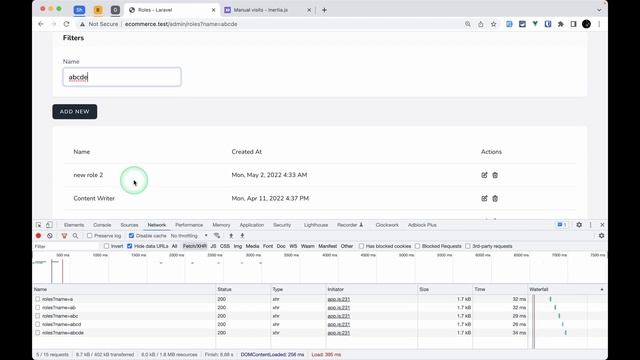The image size is (640, 360).
Task: Open the Chrome profile avatar
Action: (587, 24)
